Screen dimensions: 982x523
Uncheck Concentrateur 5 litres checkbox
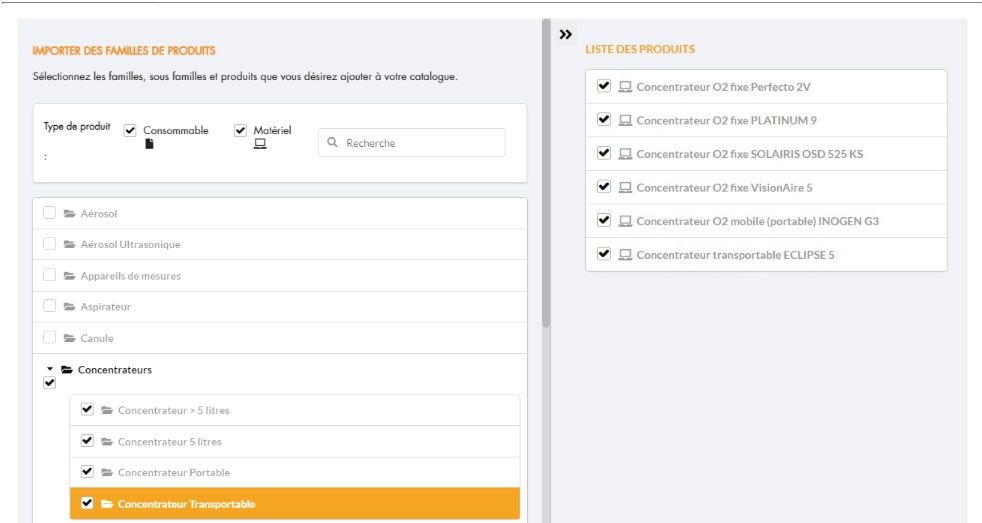pyautogui.click(x=87, y=441)
